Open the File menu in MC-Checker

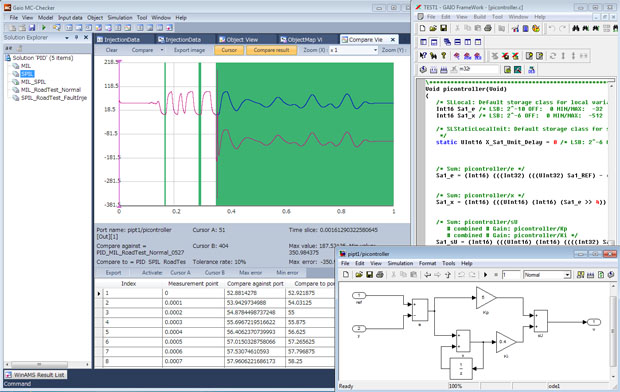pyautogui.click(x=14, y=18)
